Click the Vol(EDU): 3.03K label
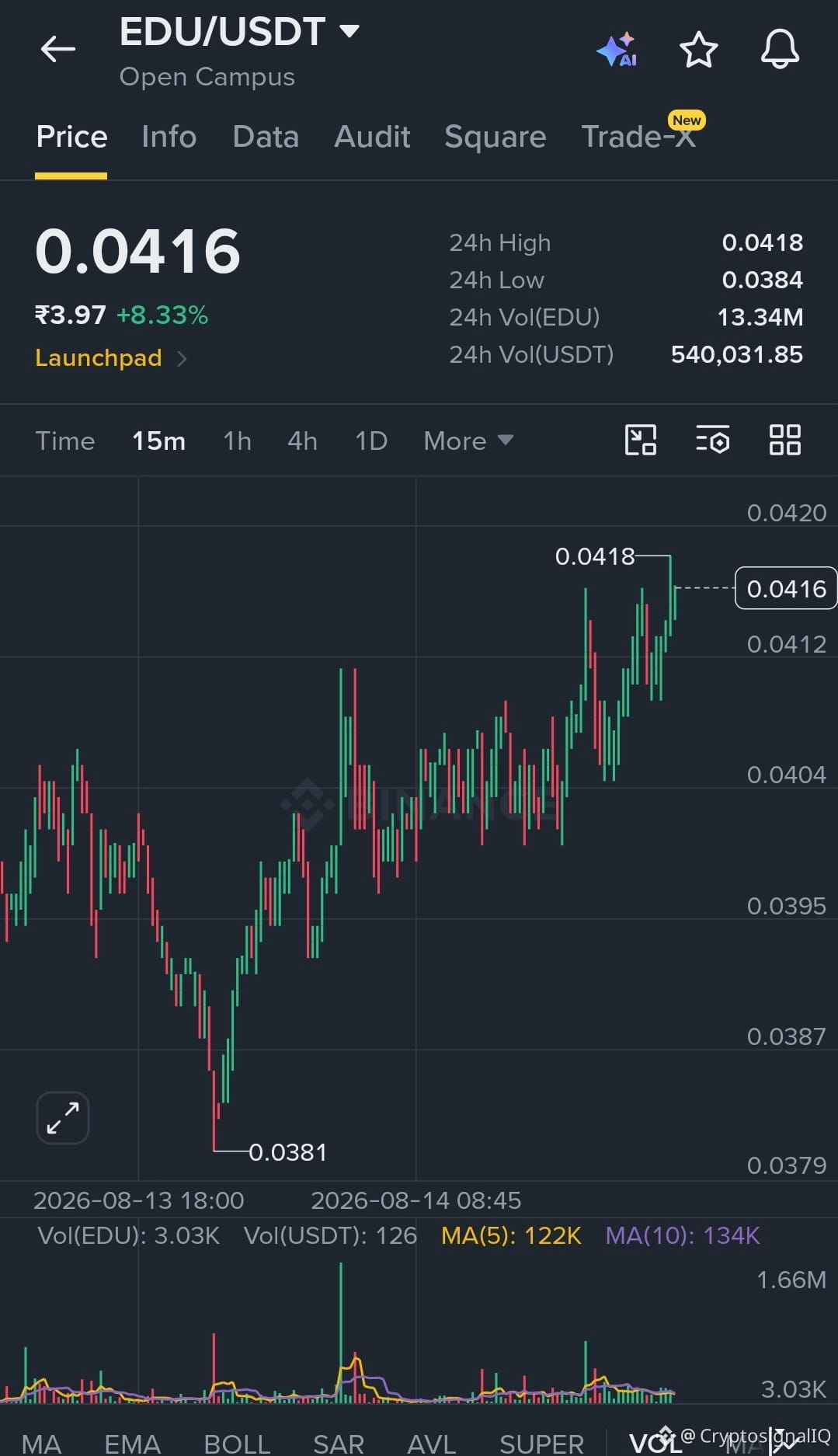Screen dimensions: 838x1456 [129, 1235]
